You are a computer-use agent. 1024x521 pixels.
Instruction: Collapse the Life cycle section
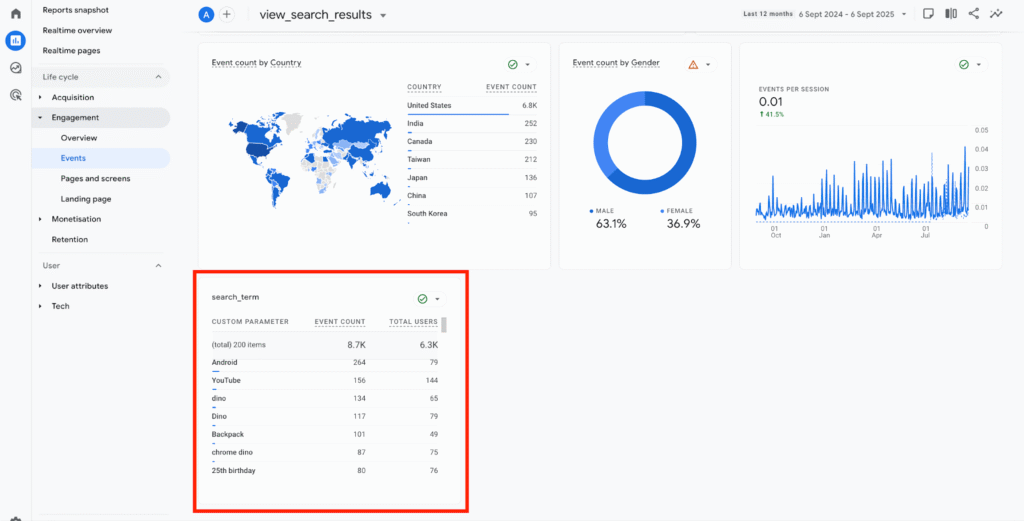(158, 77)
